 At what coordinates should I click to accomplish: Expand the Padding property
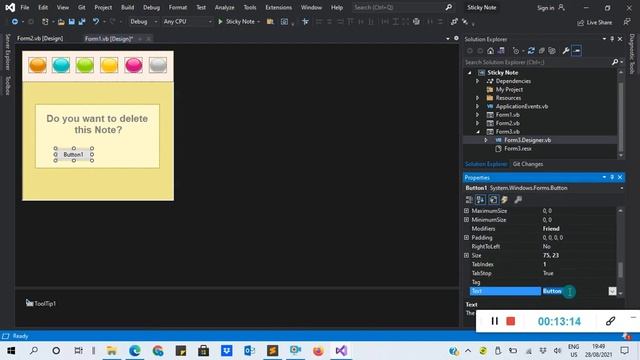[467, 238]
